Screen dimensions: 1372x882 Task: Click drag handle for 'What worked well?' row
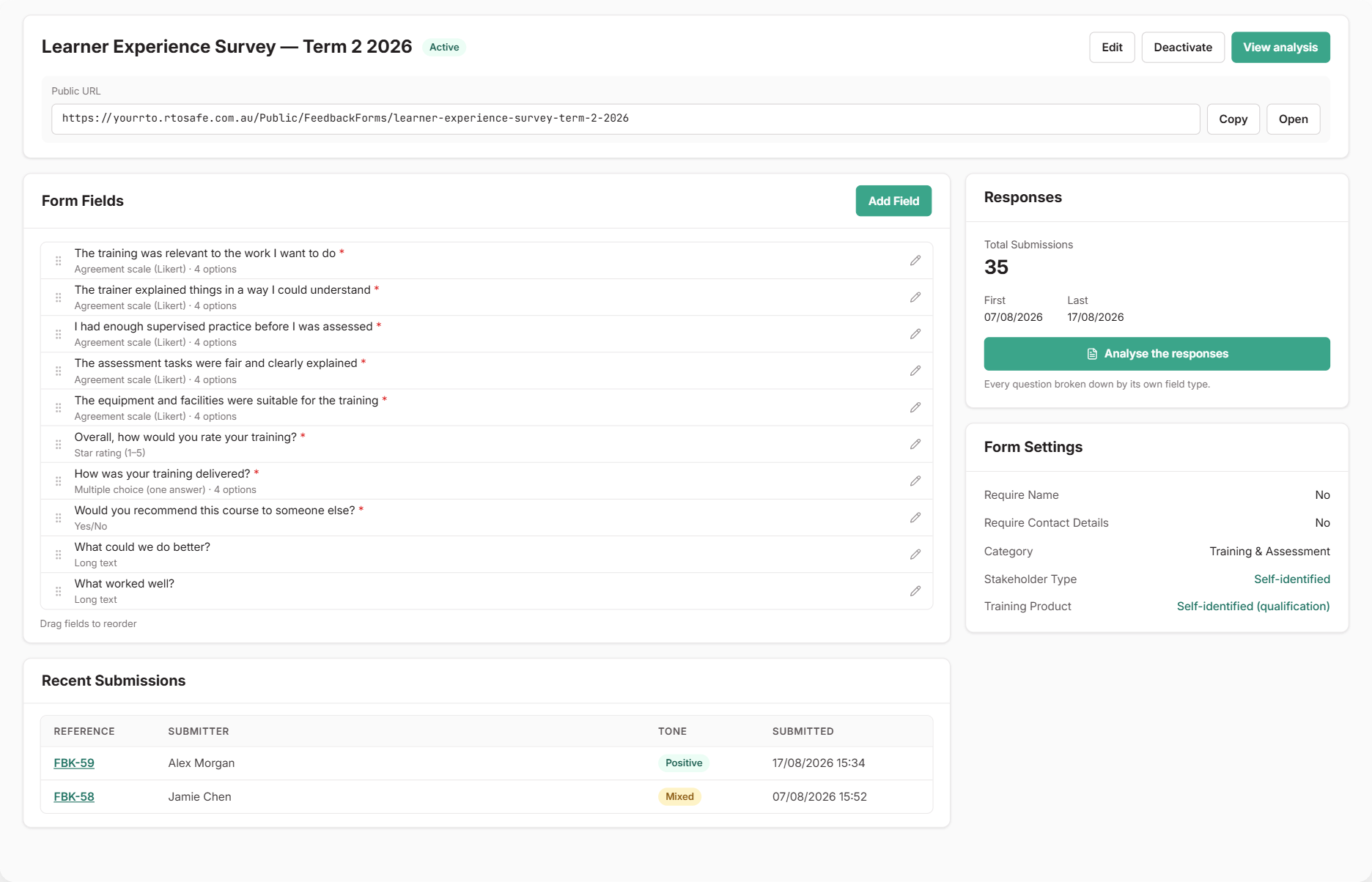pyautogui.click(x=59, y=591)
